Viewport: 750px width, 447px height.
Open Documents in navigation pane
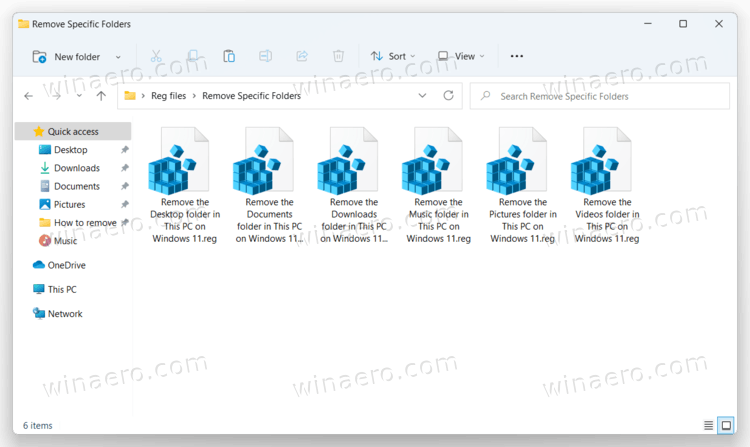(x=77, y=186)
